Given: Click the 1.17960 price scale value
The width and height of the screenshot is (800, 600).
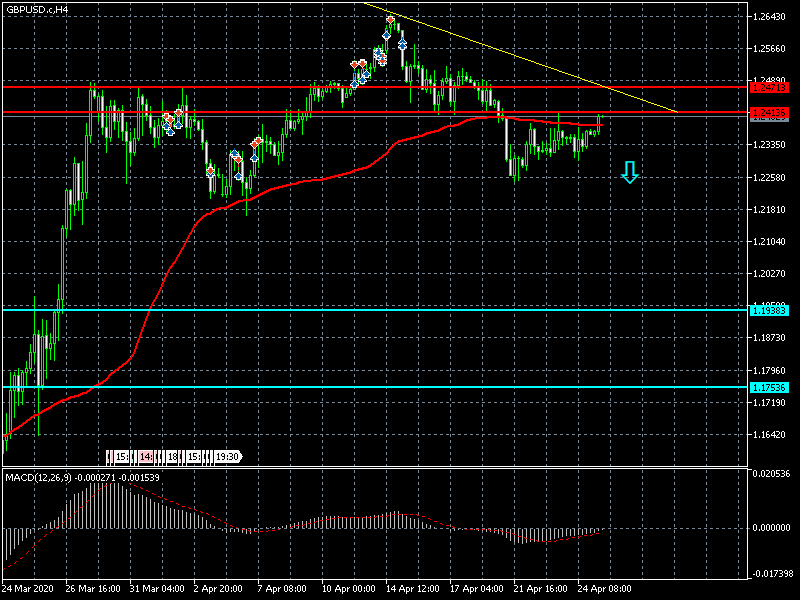Looking at the screenshot, I should point(769,370).
